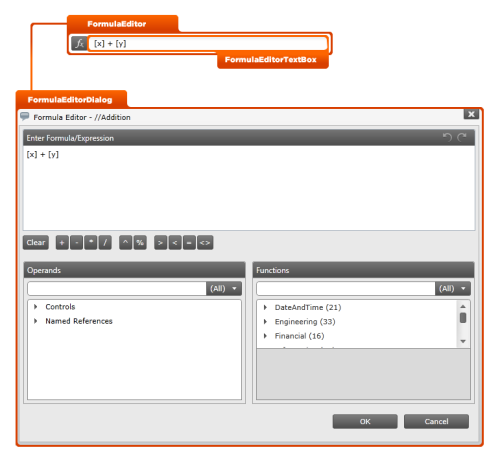Select Financial (16) in the functions list

(x=299, y=336)
